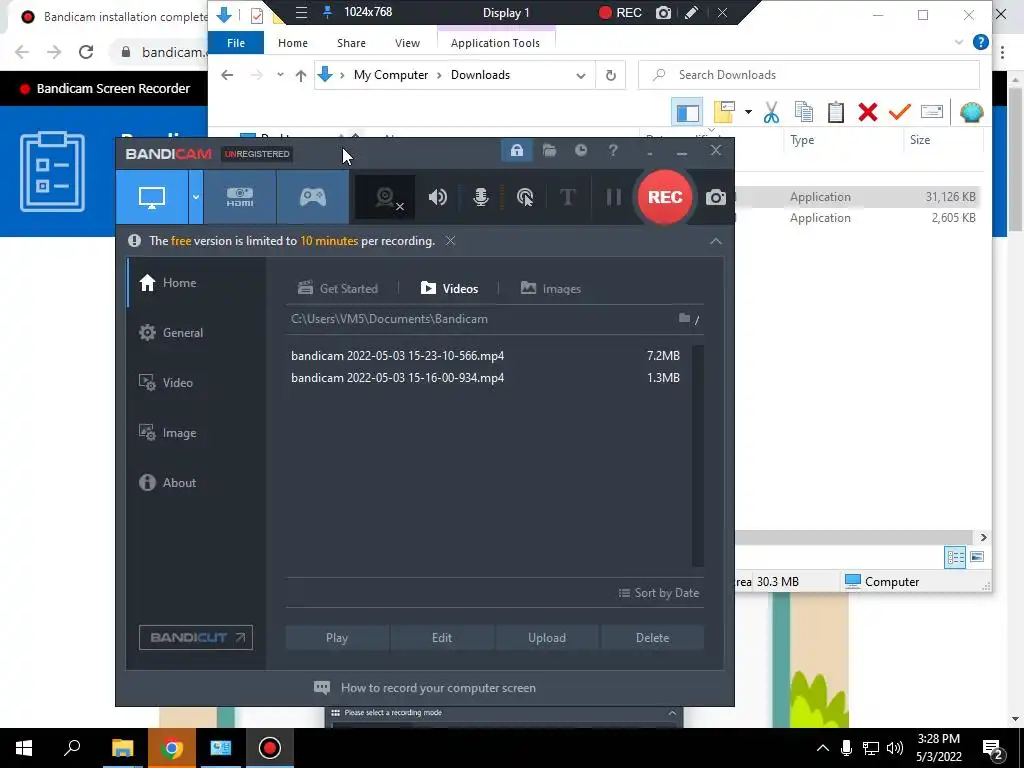Dismiss the free version limit notice
The image size is (1024, 768).
pos(451,241)
